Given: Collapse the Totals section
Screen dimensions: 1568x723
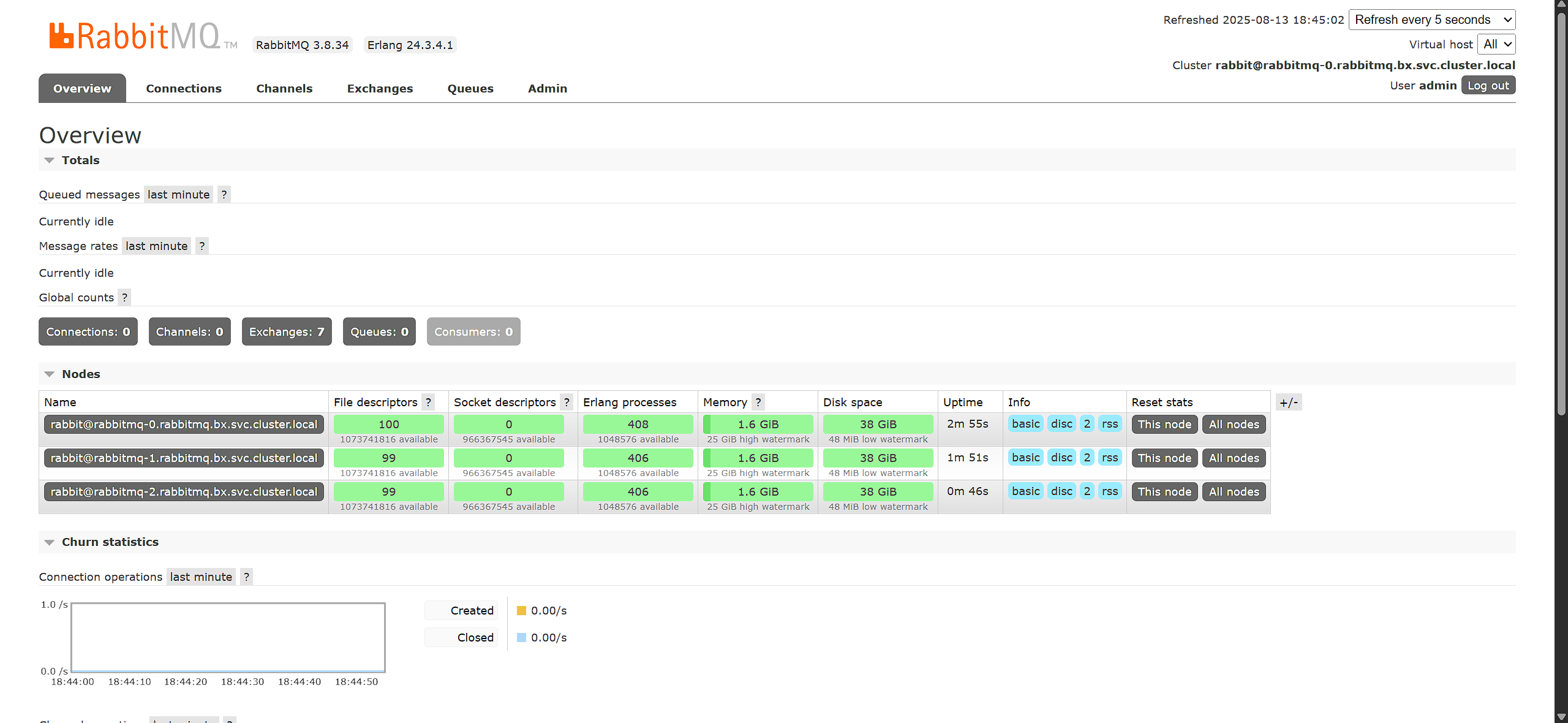Looking at the screenshot, I should tap(80, 161).
